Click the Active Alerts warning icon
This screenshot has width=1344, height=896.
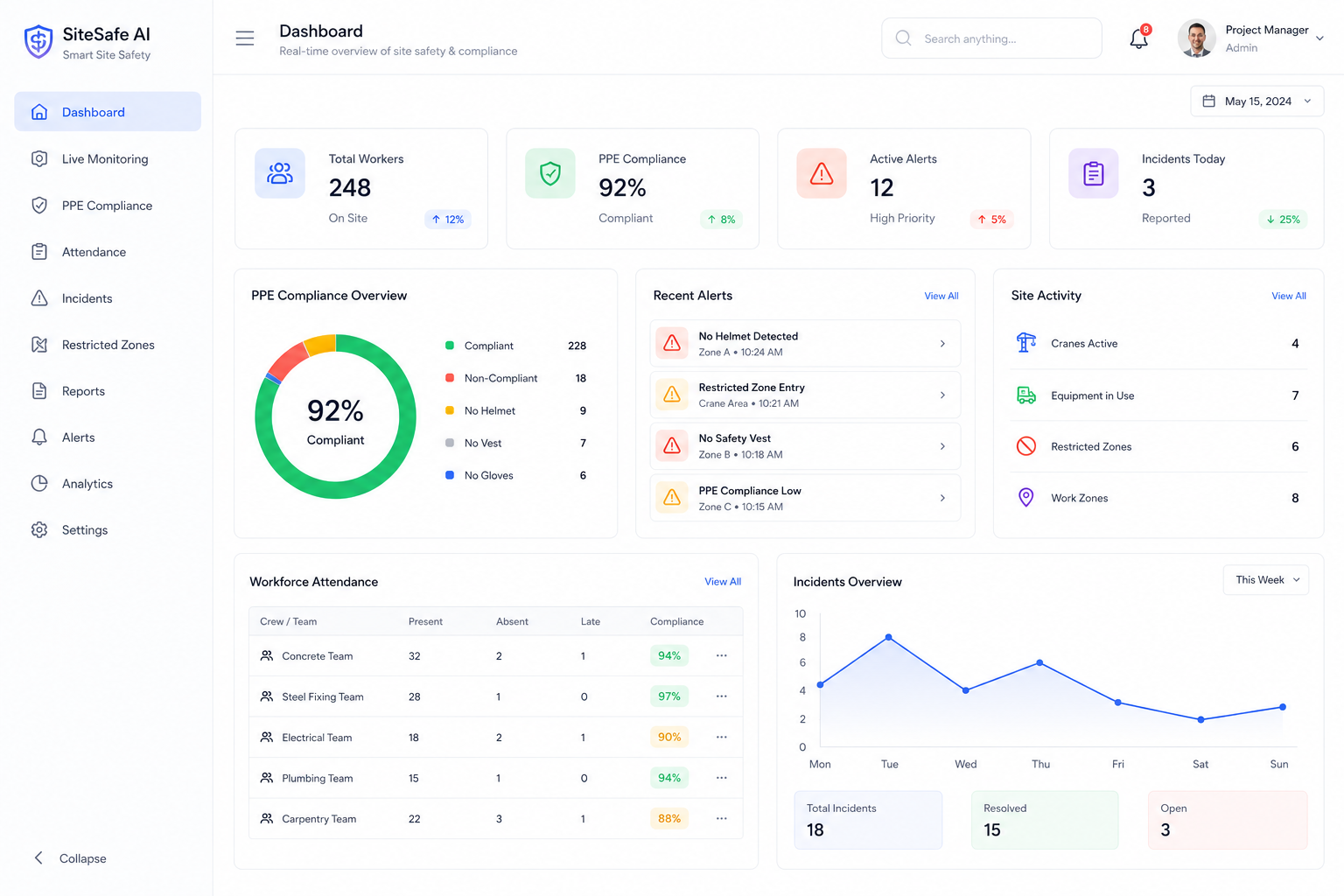point(822,173)
